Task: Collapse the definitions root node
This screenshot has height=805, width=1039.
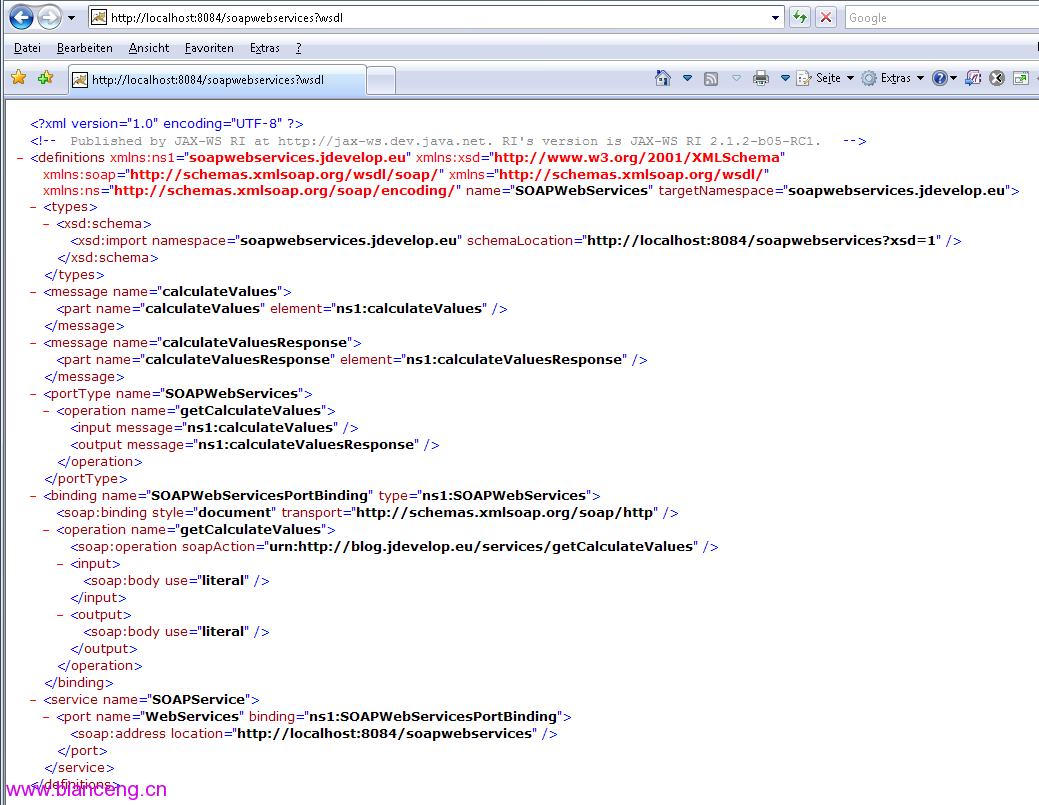Action: click(x=20, y=158)
